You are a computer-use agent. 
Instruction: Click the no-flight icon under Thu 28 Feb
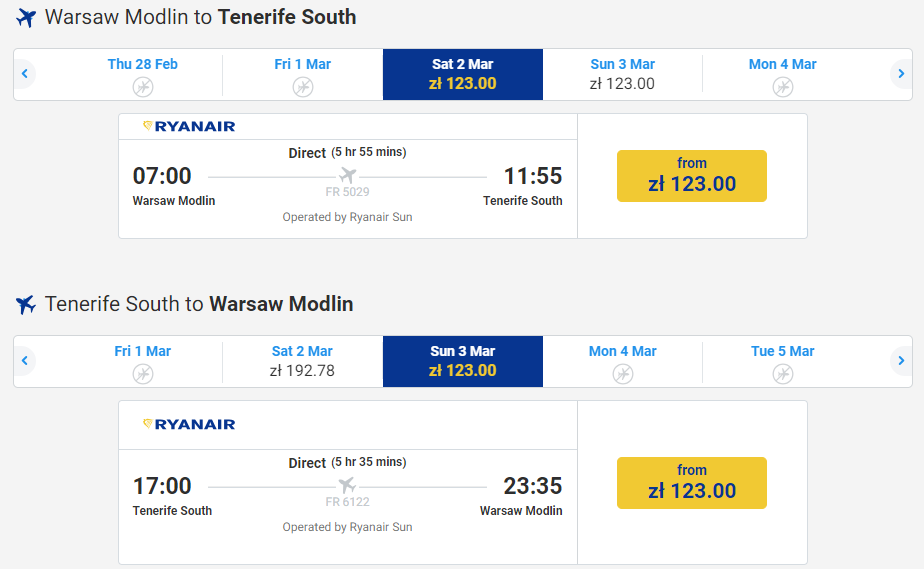click(x=143, y=87)
